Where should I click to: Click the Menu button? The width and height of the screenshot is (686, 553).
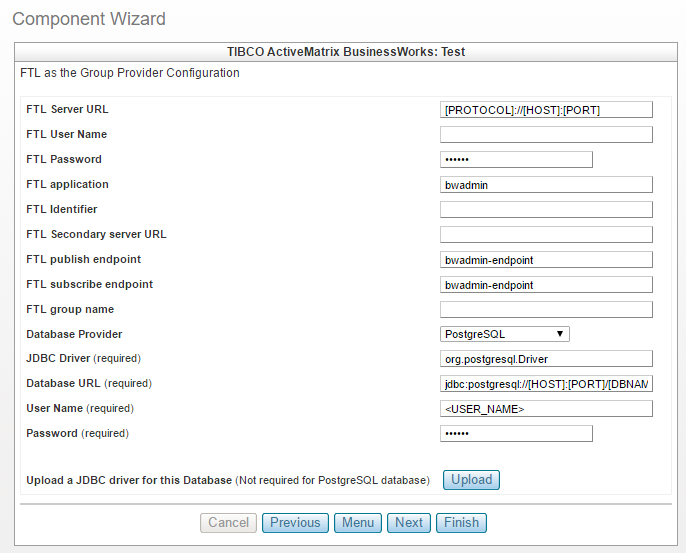pyautogui.click(x=358, y=522)
